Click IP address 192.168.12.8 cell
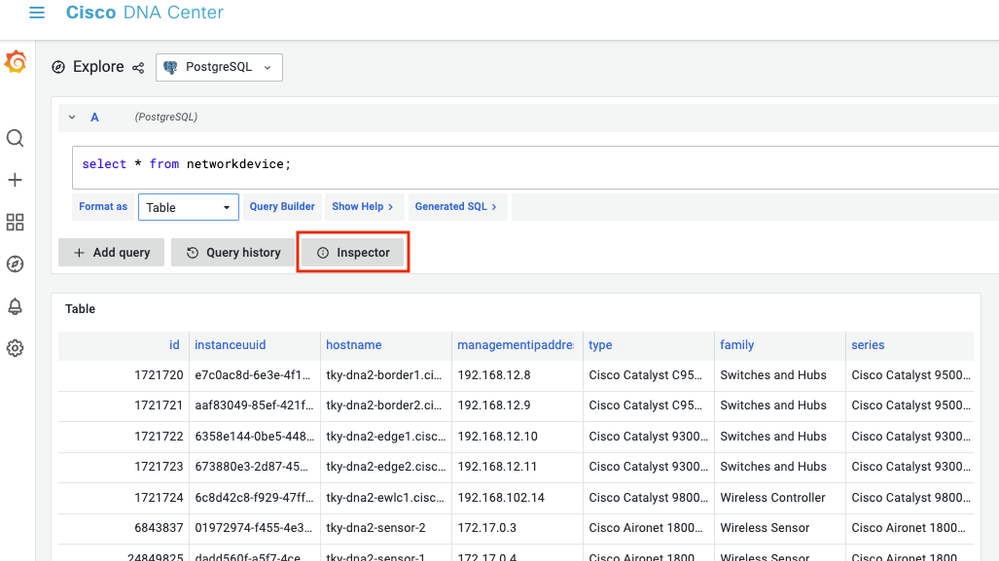The height and width of the screenshot is (561, 999). tap(517, 376)
